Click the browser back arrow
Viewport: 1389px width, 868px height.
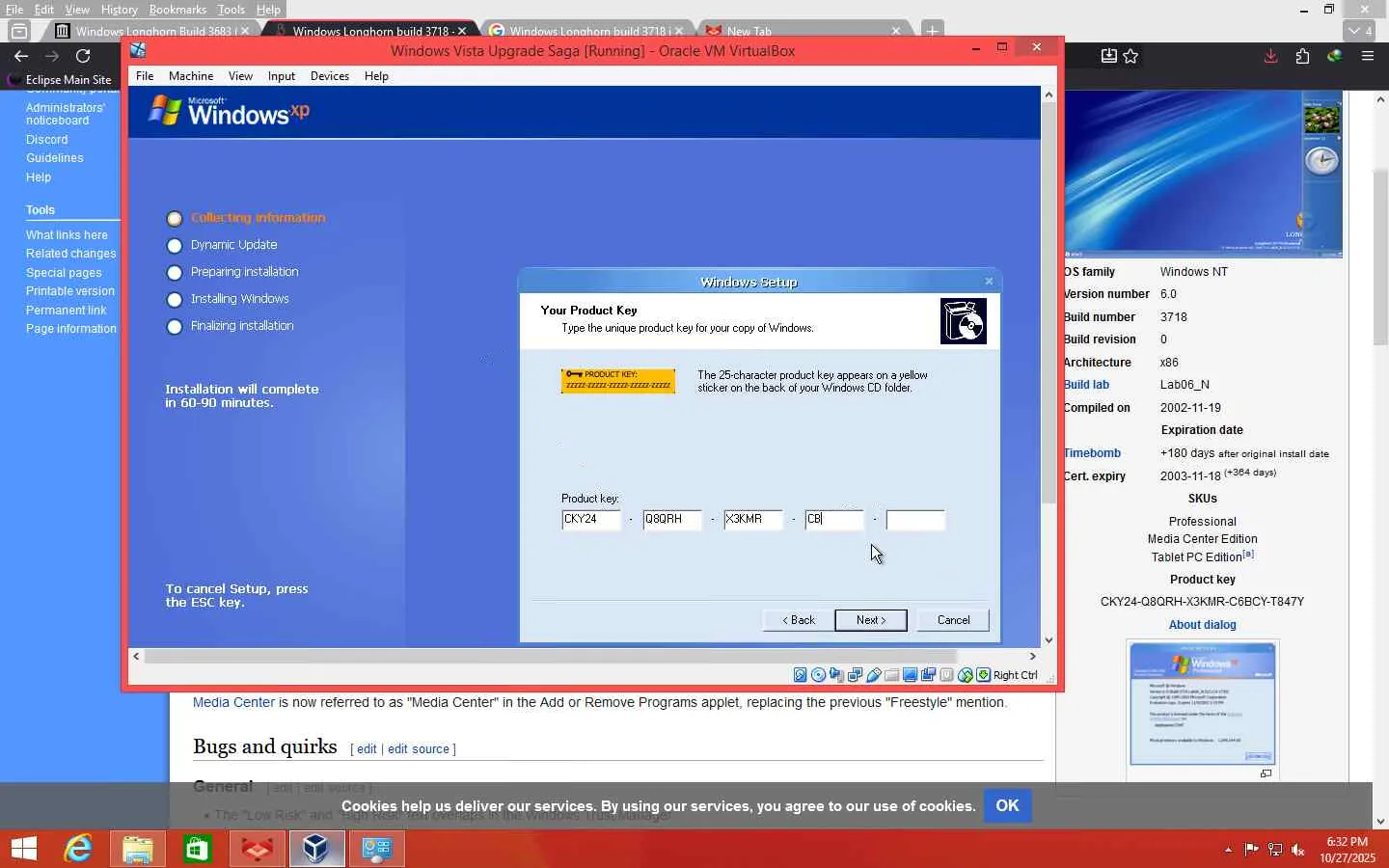(21, 56)
